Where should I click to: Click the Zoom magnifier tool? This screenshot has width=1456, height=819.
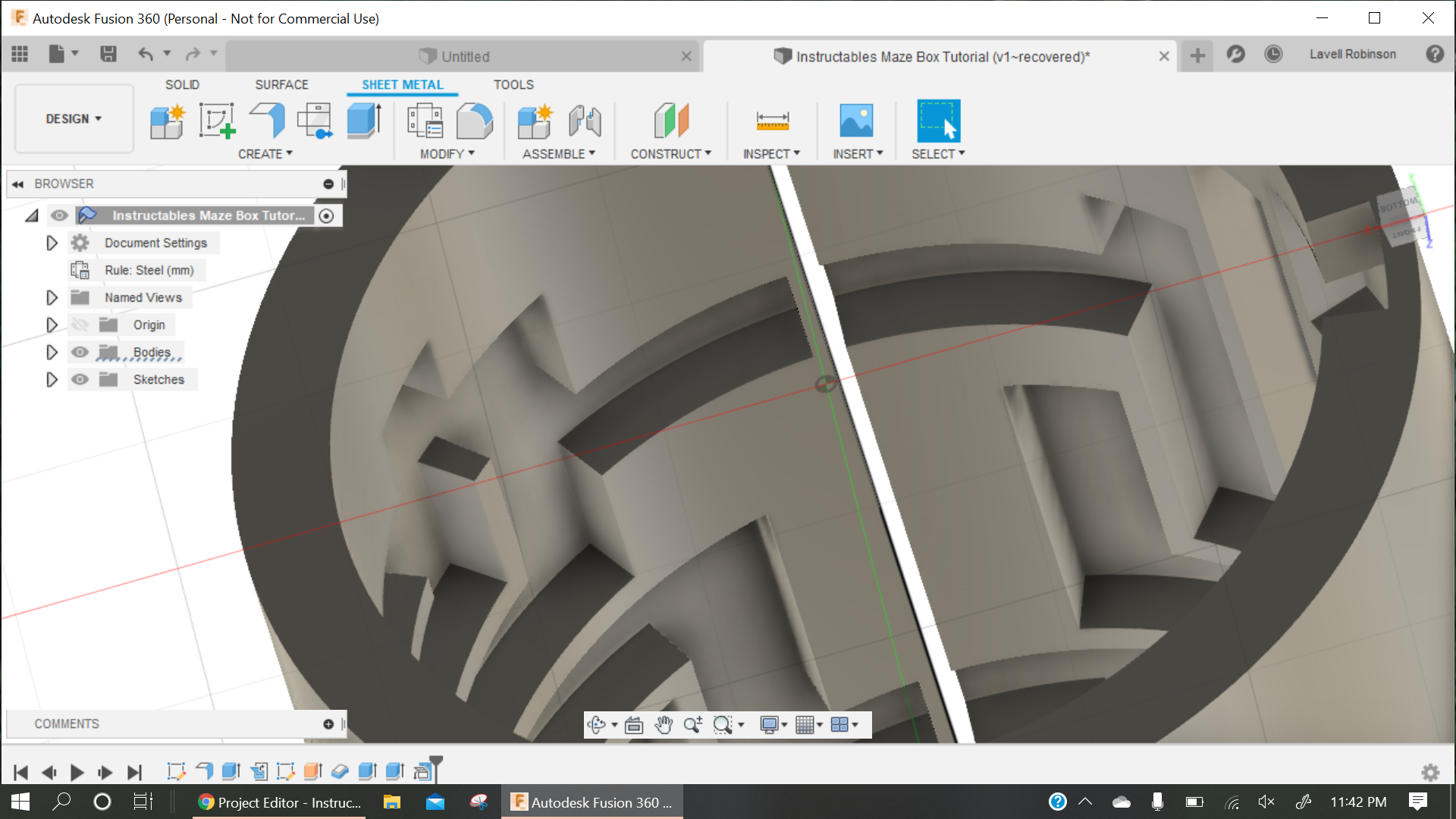(x=693, y=725)
